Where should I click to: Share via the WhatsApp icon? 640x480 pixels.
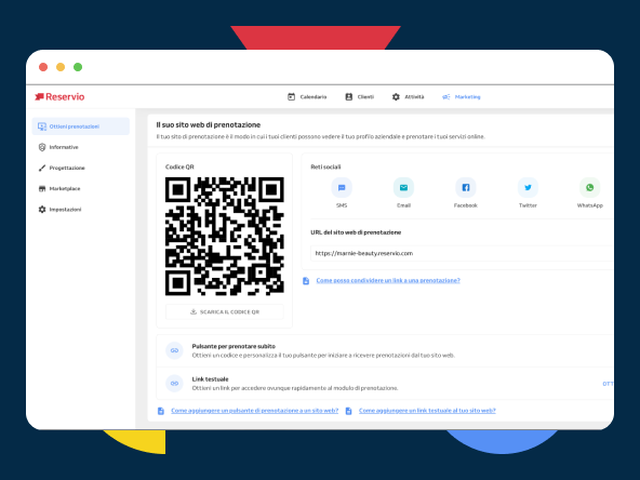[x=590, y=187]
